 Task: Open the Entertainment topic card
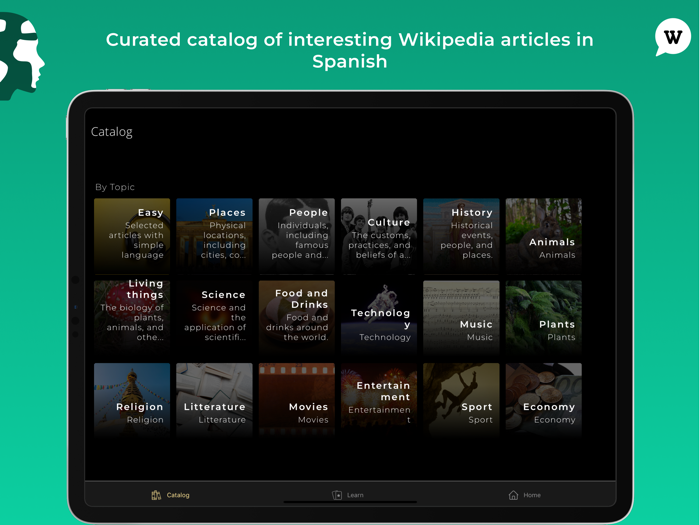point(379,400)
